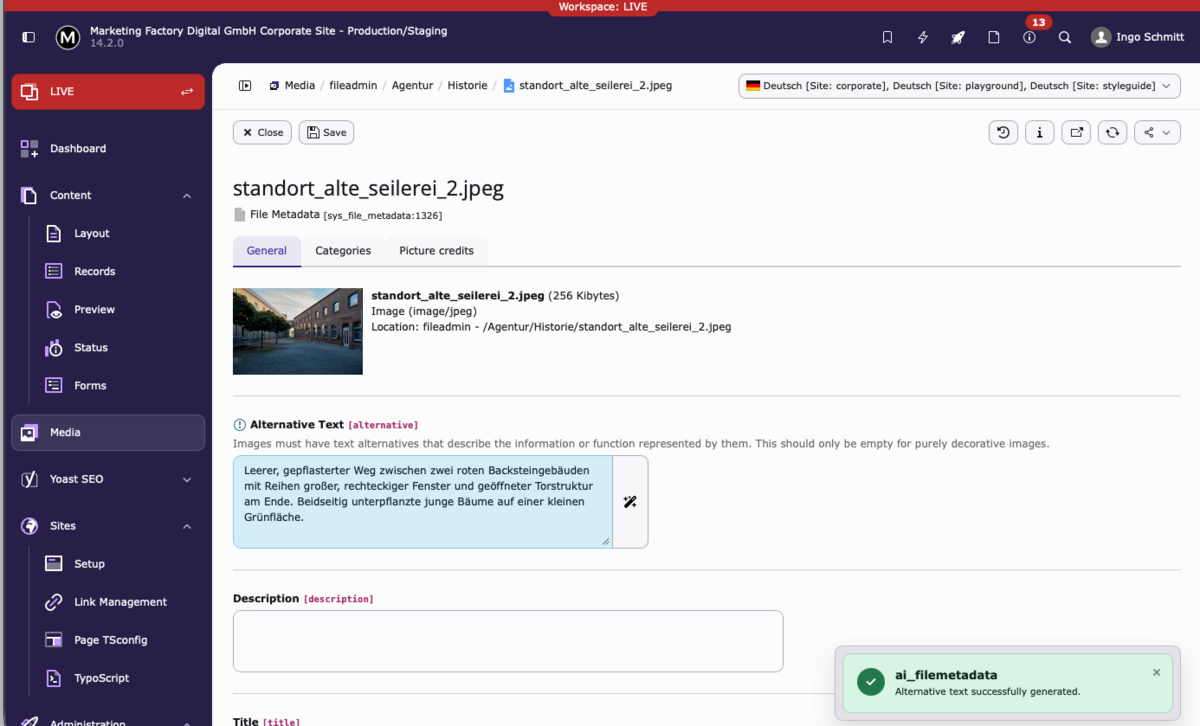Switch to the Categories tab
Viewport: 1200px width, 726px height.
343,251
